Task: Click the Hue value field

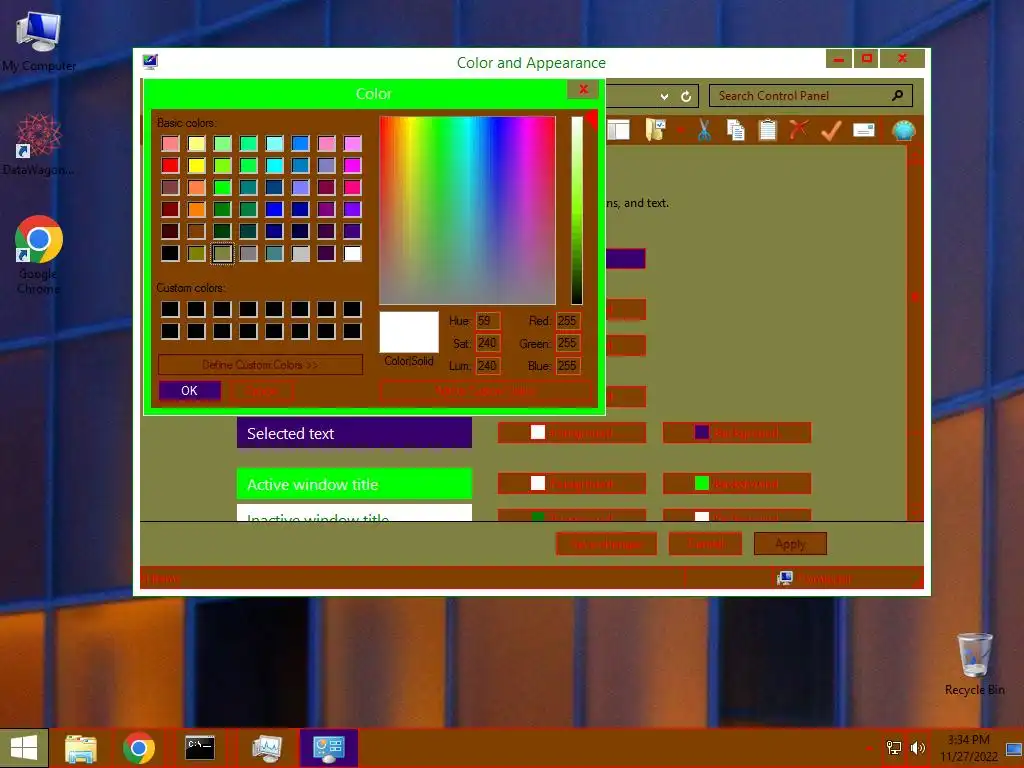Action: [x=487, y=321]
